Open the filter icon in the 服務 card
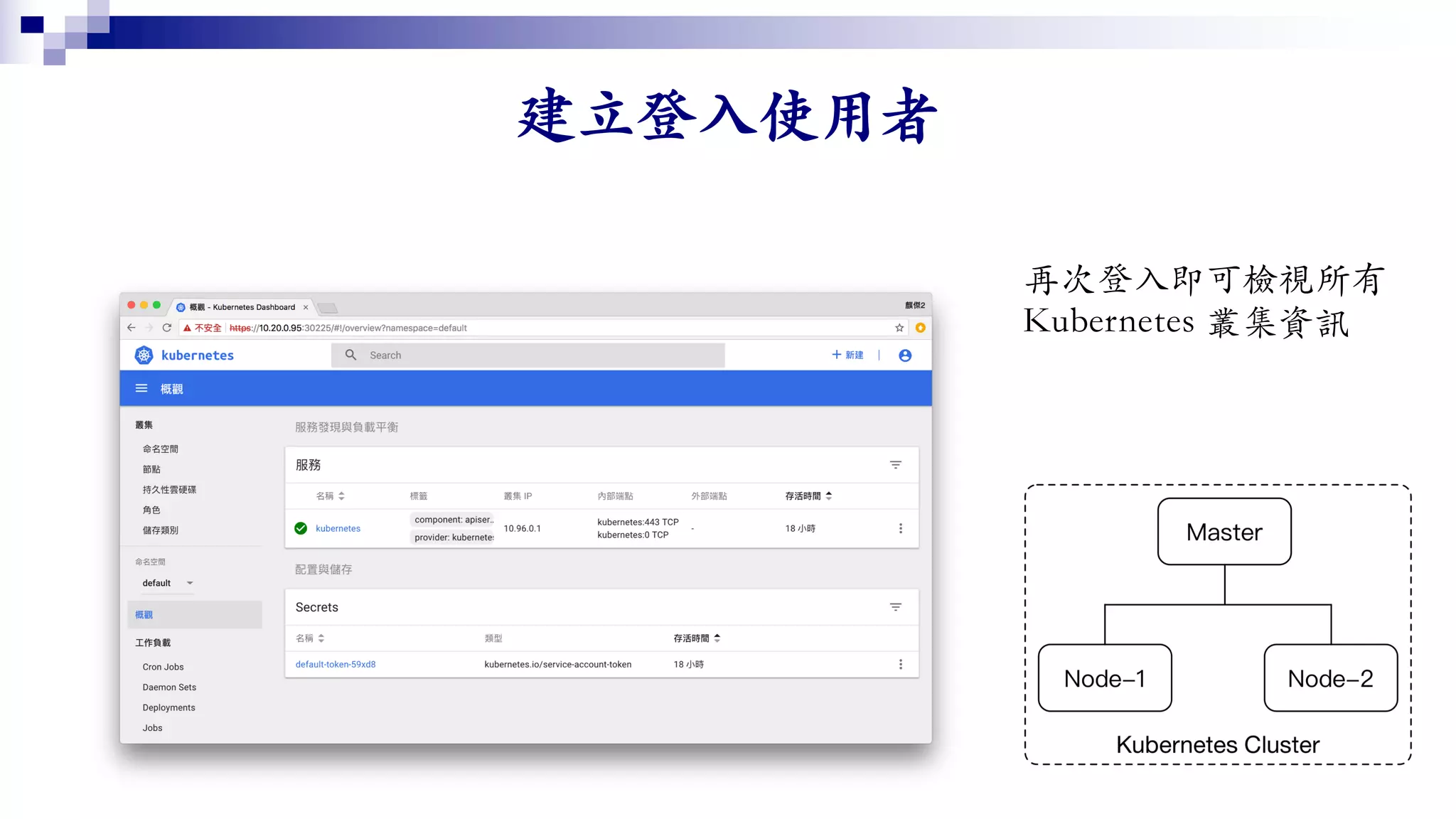Image resolution: width=1456 pixels, height=819 pixels. [895, 465]
